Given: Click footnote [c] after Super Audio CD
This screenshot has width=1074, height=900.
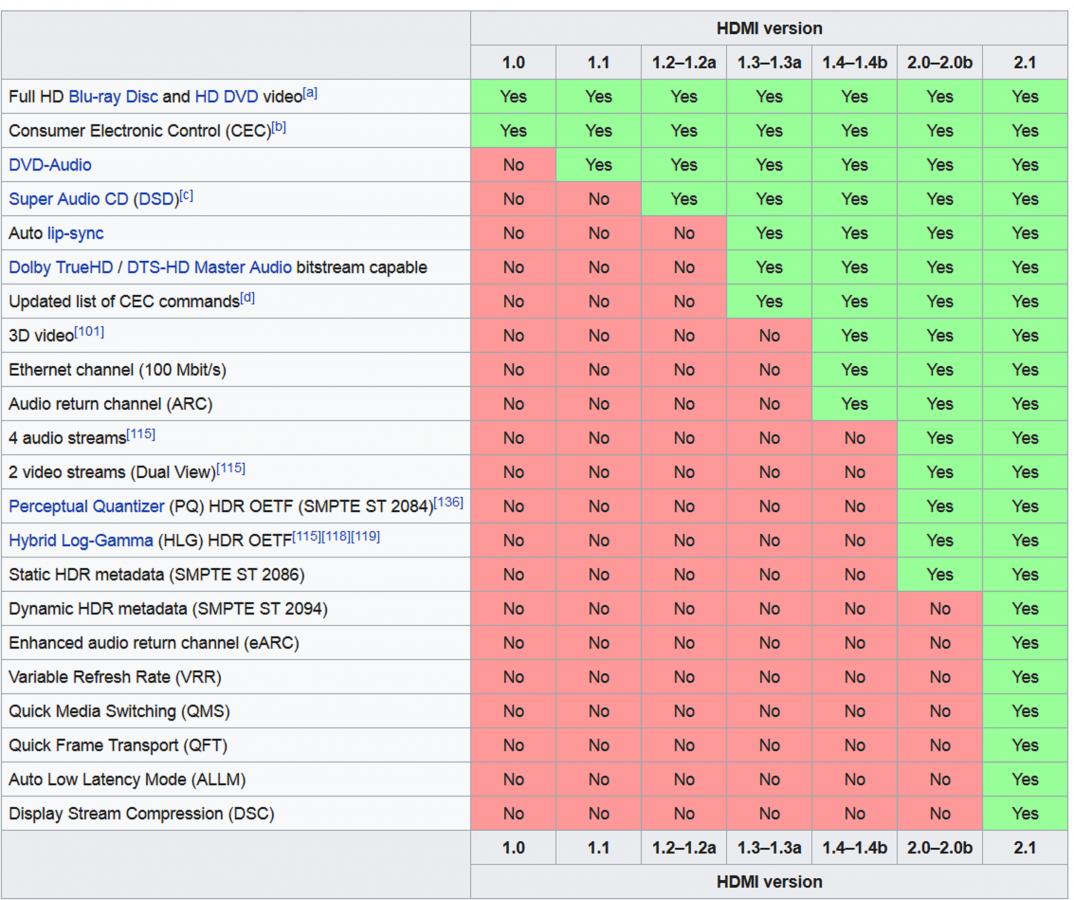Looking at the screenshot, I should point(186,195).
